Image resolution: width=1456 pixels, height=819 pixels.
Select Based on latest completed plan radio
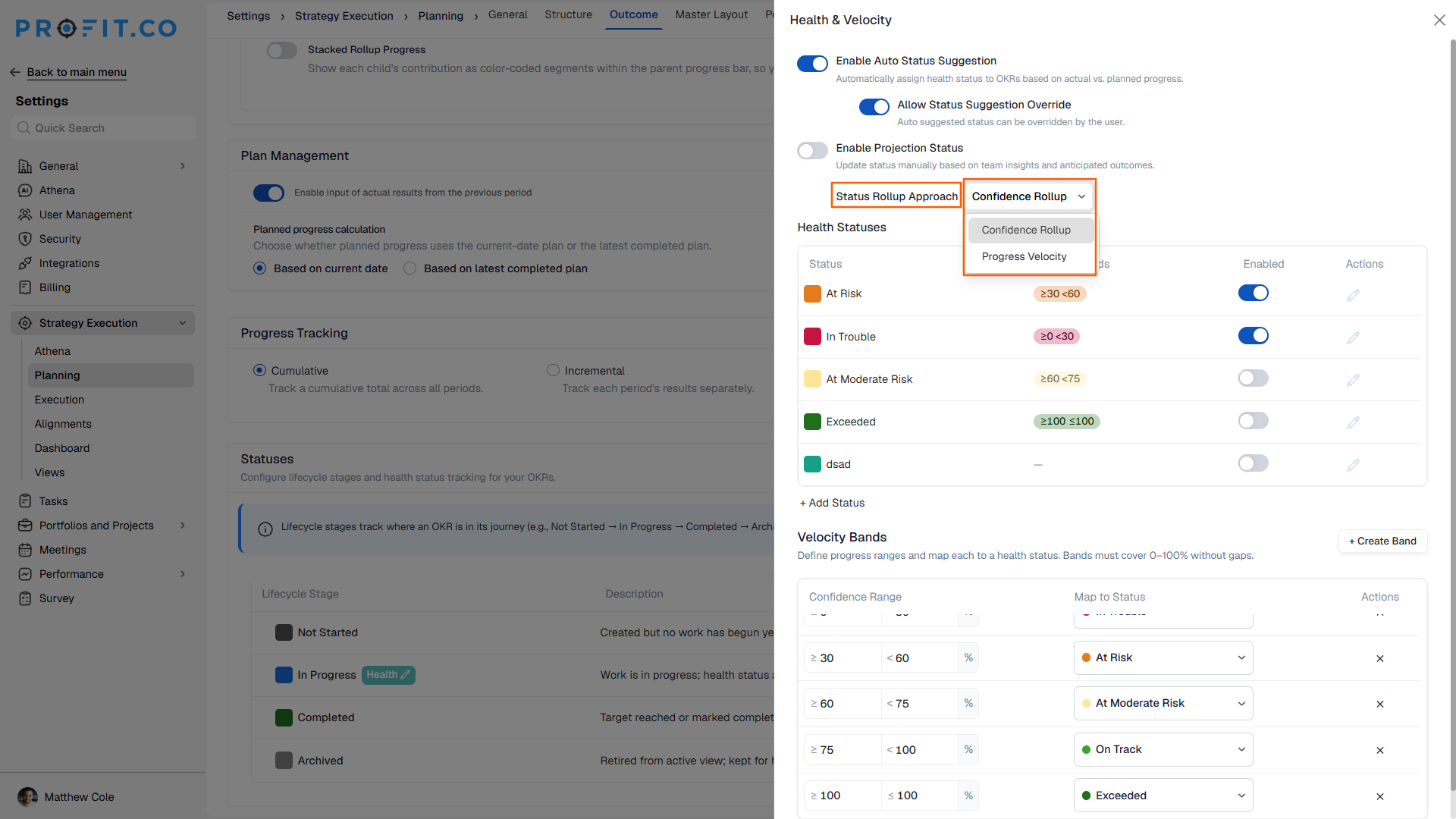pos(410,268)
